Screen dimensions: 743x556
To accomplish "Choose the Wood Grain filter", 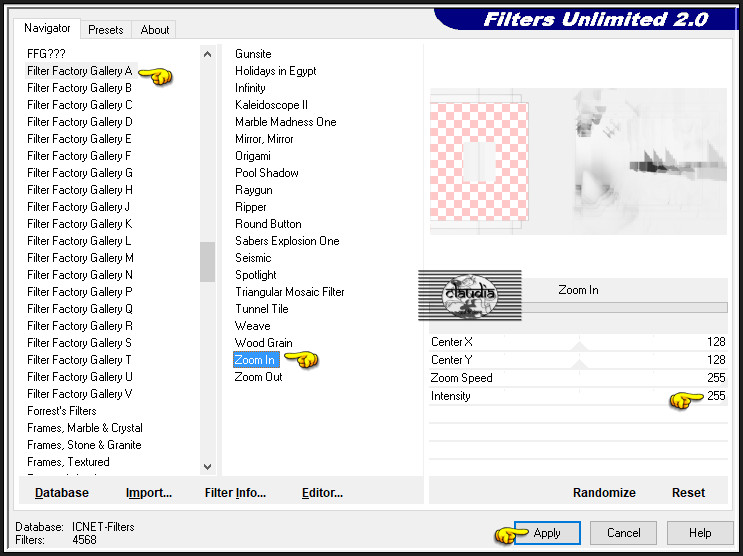I will [263, 343].
